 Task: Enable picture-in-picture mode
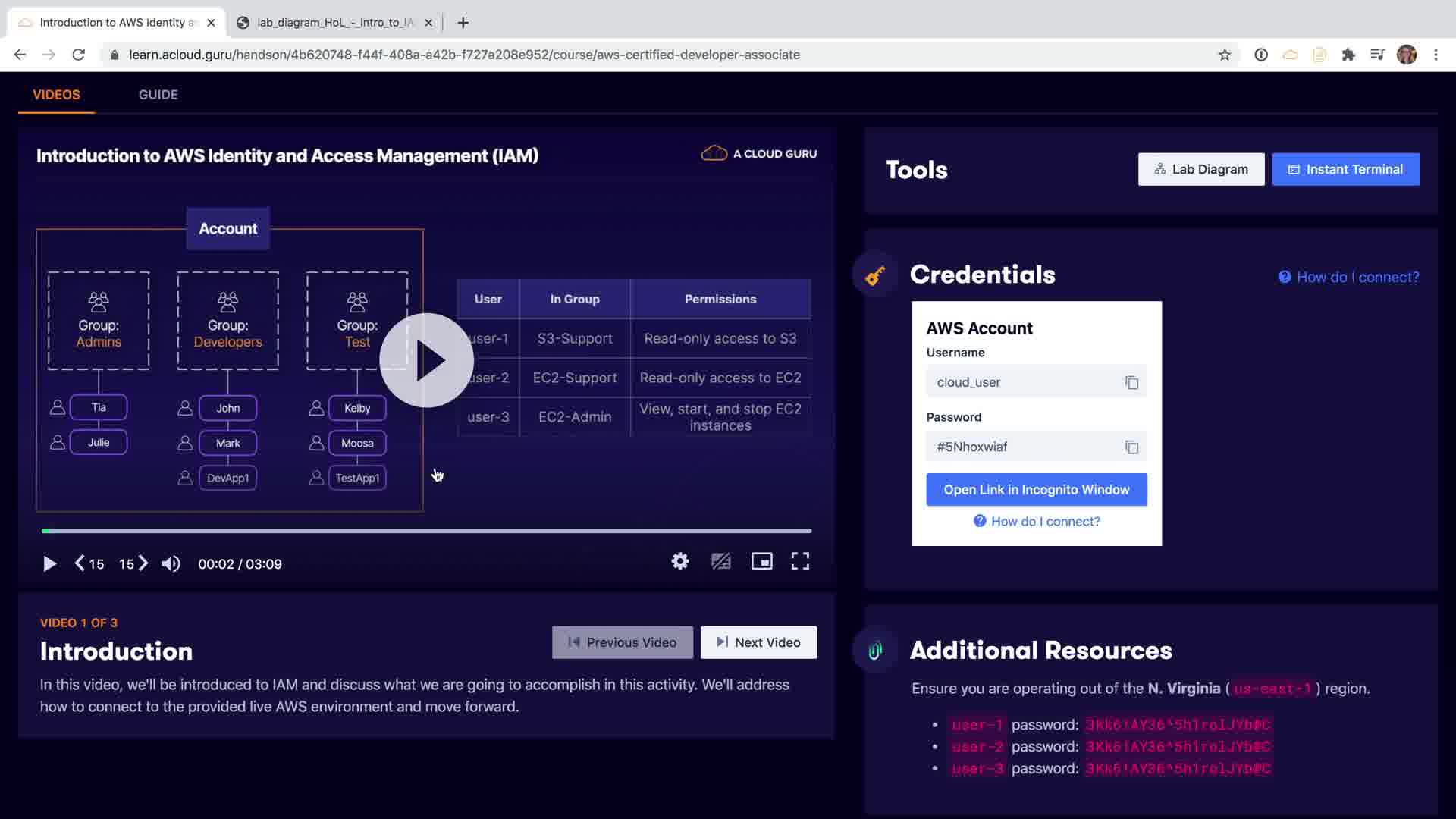click(x=761, y=561)
